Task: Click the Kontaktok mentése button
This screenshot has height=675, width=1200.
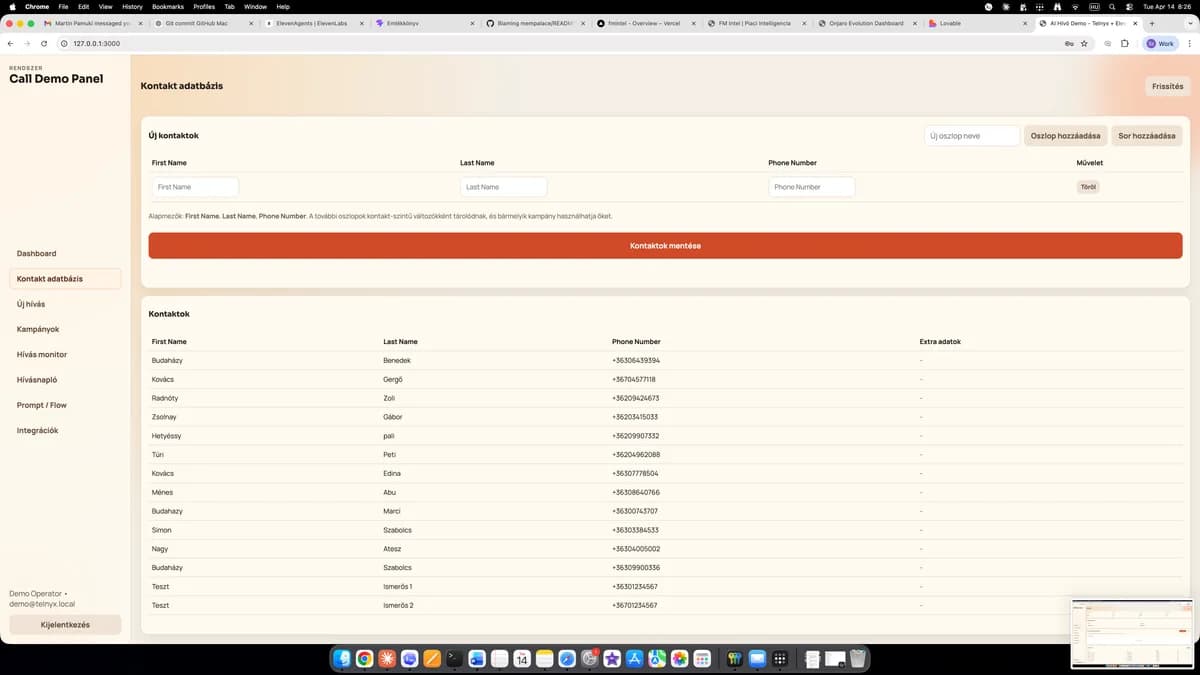Action: (665, 246)
